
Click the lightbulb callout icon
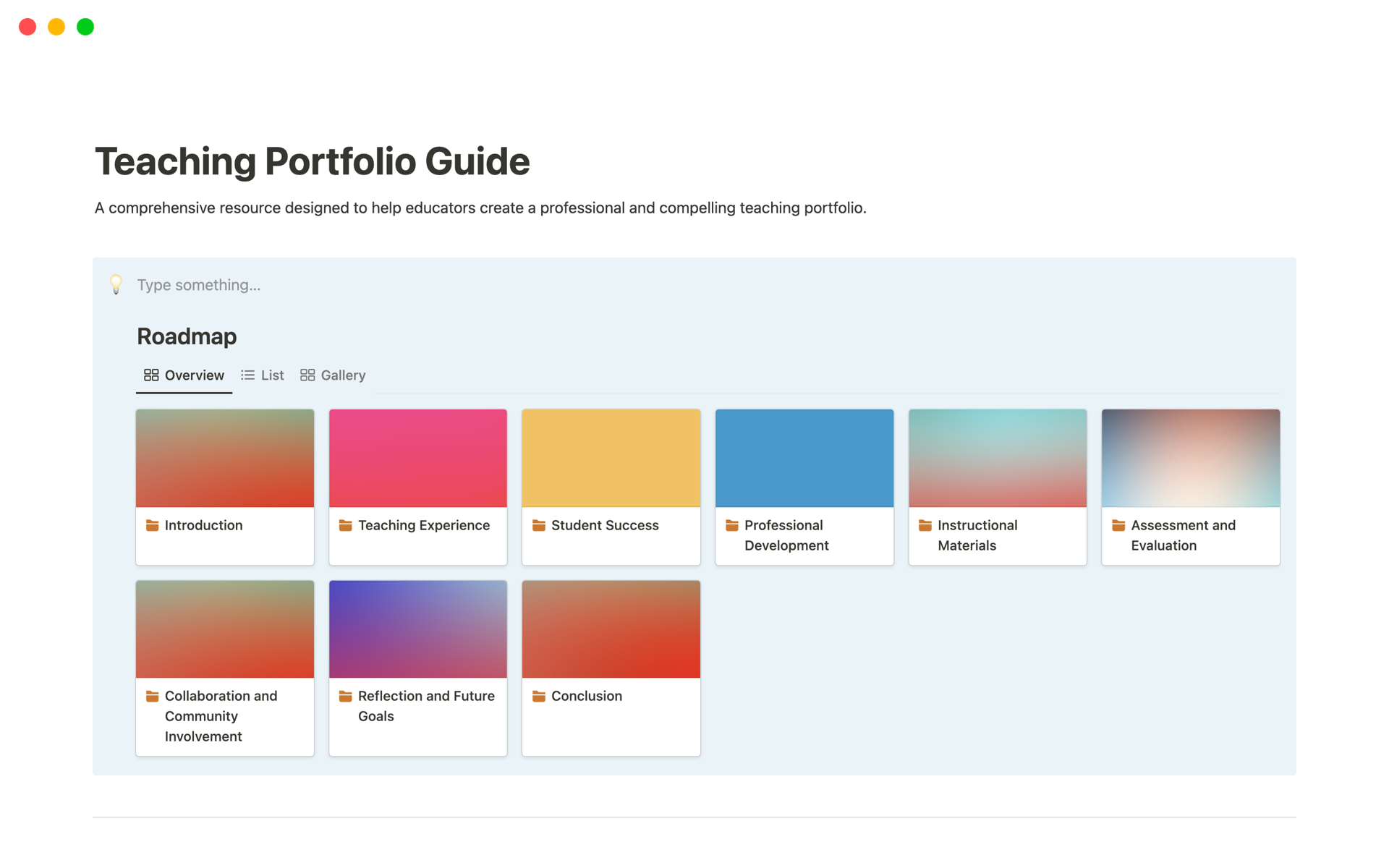point(116,284)
